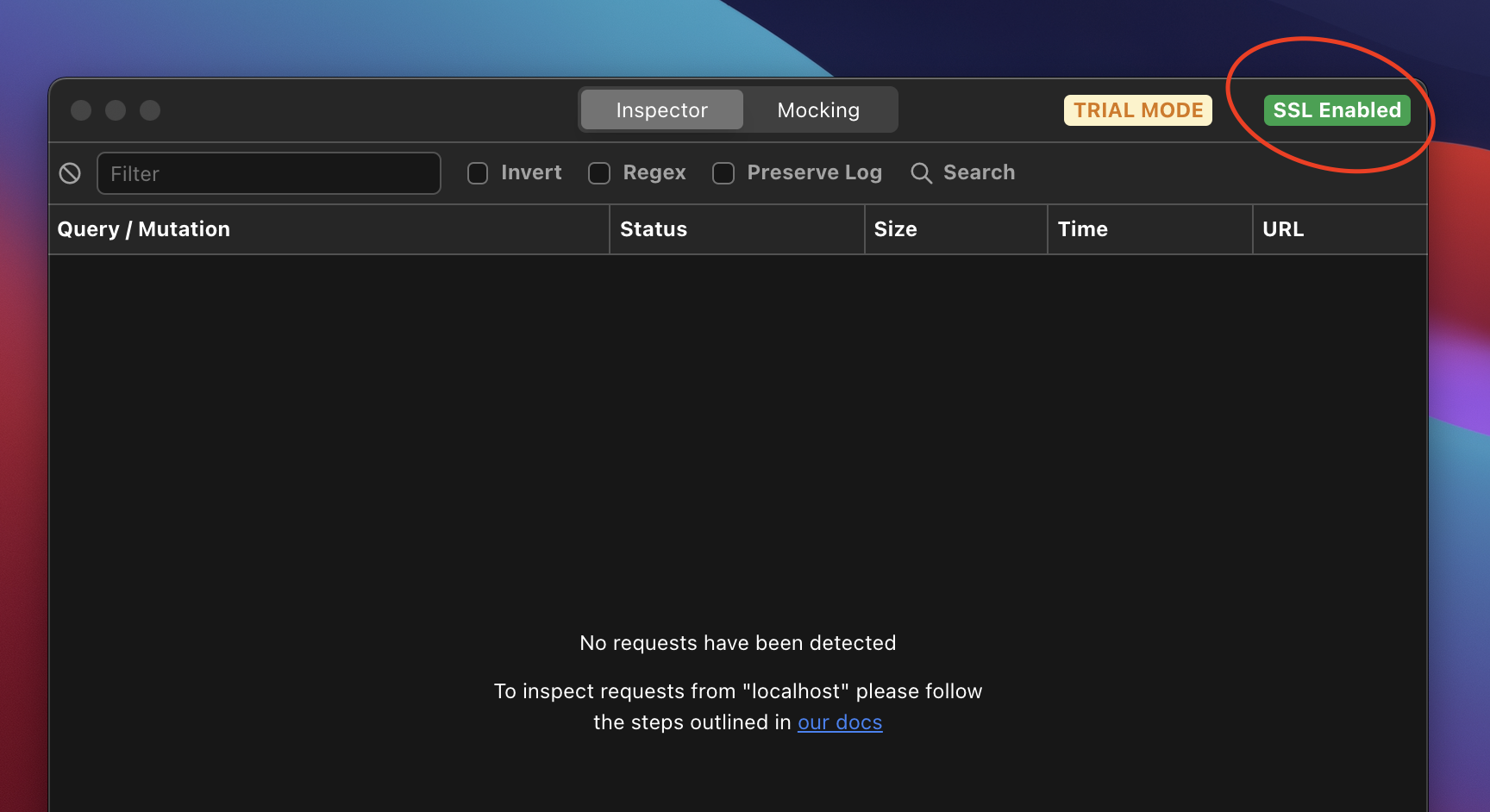Open the 'our docs' link
Viewport: 1490px width, 812px height.
[x=840, y=722]
